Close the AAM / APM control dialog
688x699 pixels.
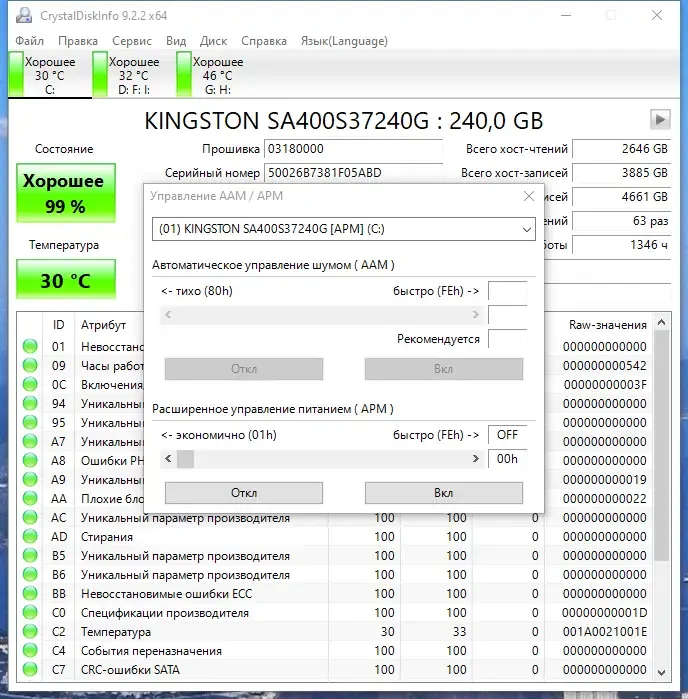[x=529, y=196]
